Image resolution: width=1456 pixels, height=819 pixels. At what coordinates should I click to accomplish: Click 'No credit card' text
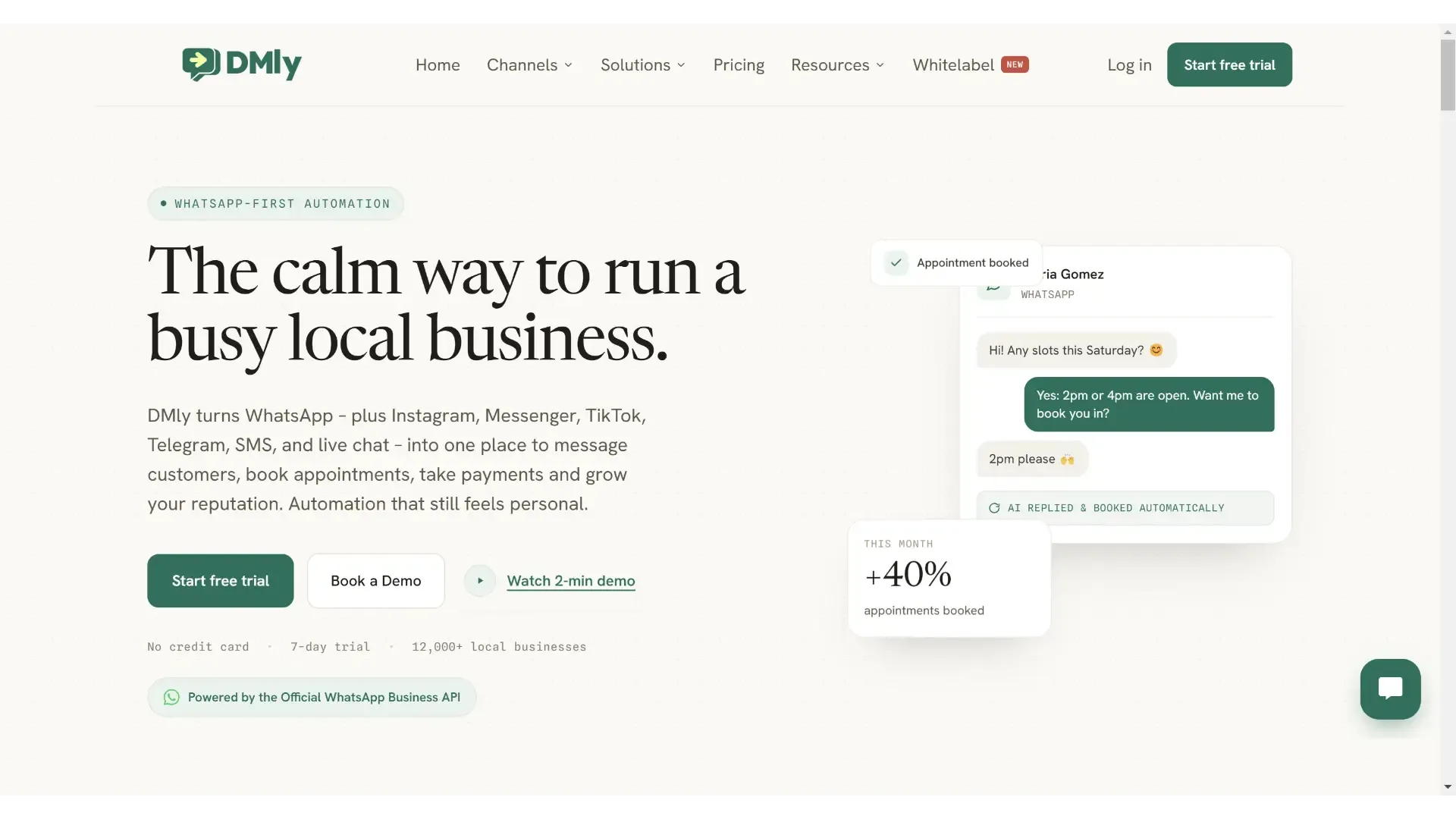click(198, 647)
